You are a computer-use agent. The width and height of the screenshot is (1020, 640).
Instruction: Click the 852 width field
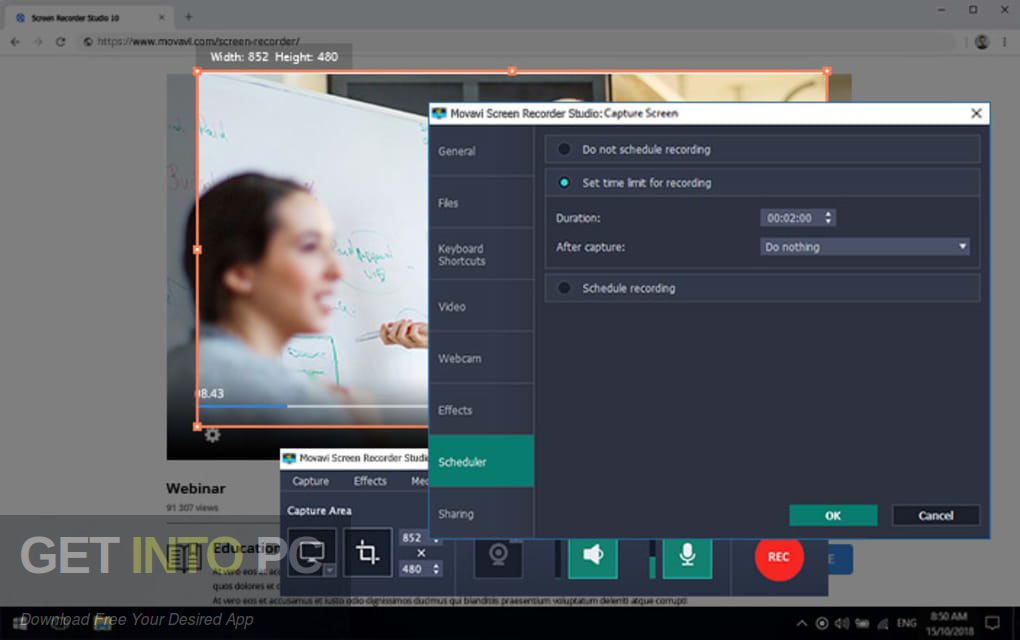tap(412, 538)
